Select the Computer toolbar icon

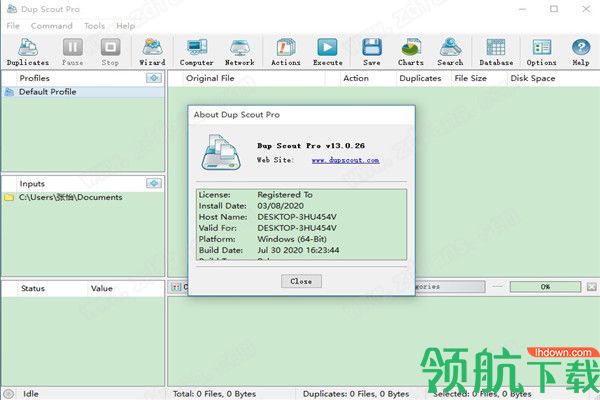197,52
